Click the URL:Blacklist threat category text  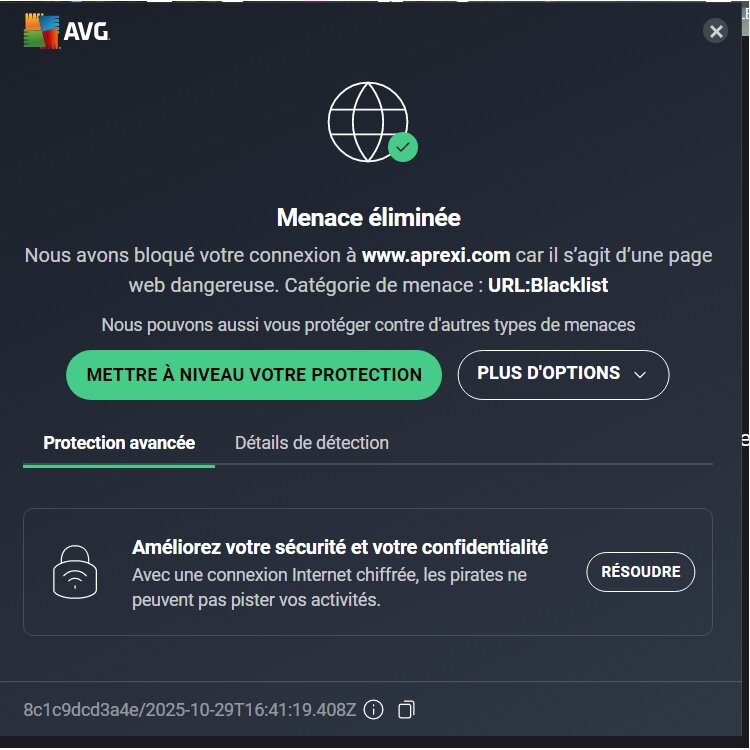point(548,285)
